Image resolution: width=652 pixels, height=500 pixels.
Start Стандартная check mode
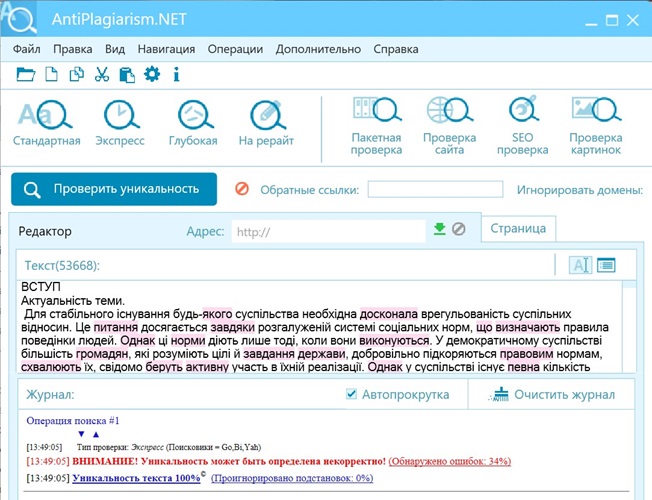46,124
